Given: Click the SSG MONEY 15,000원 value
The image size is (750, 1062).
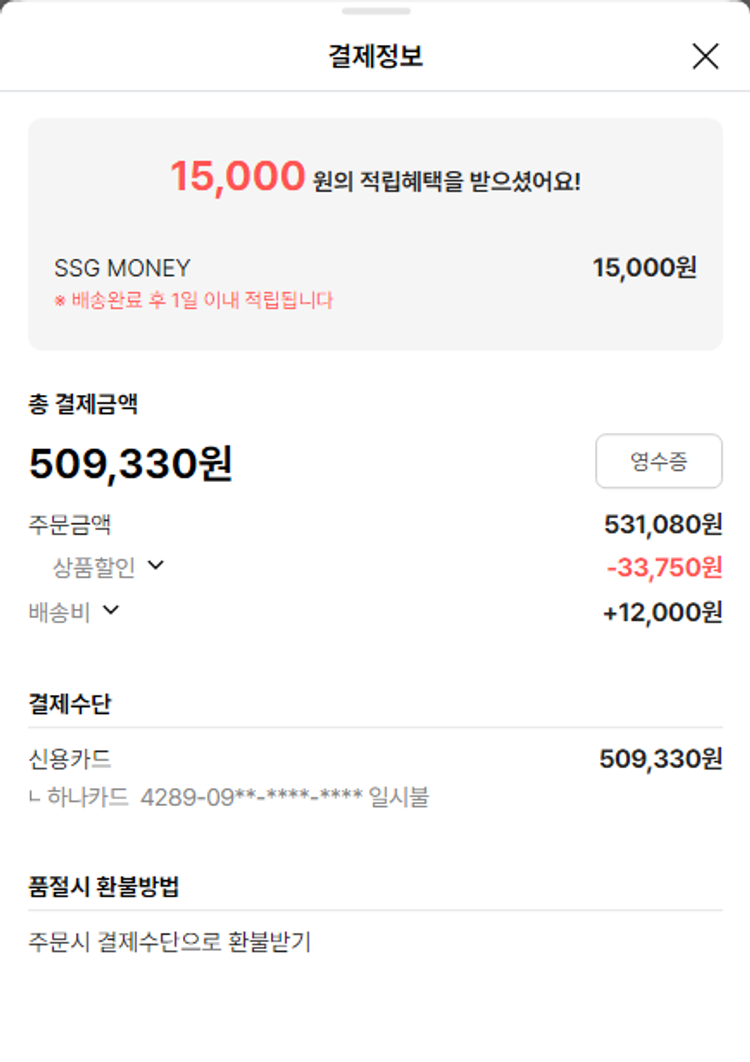Looking at the screenshot, I should pos(644,268).
